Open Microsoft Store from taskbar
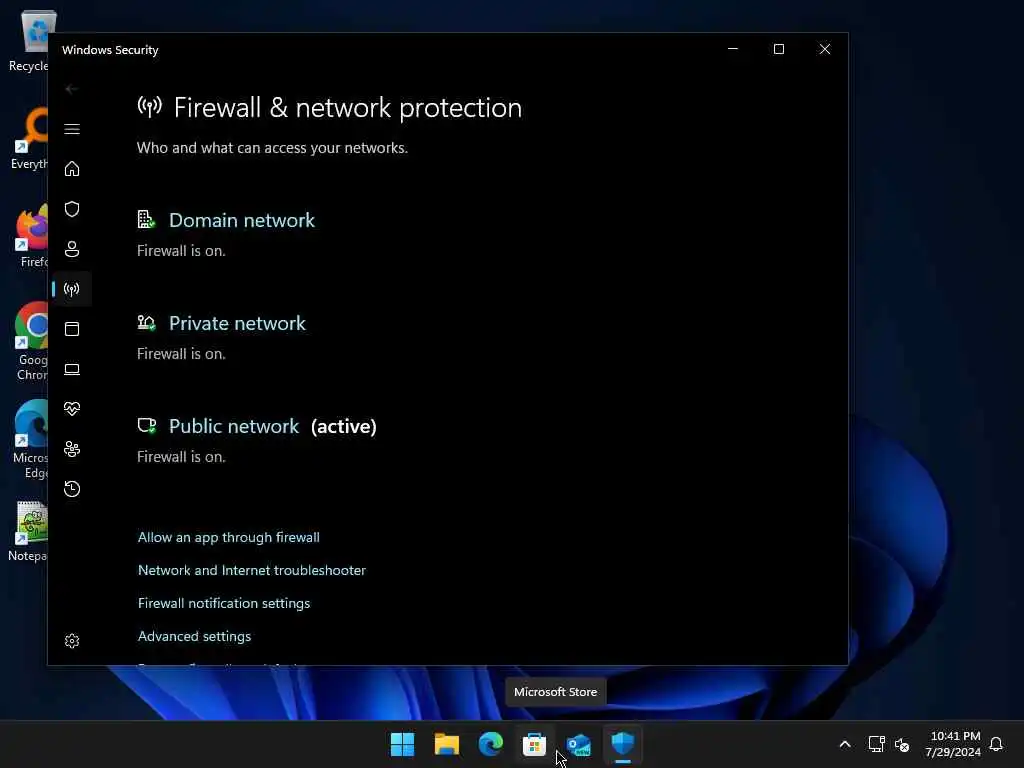The width and height of the screenshot is (1024, 768). point(534,744)
